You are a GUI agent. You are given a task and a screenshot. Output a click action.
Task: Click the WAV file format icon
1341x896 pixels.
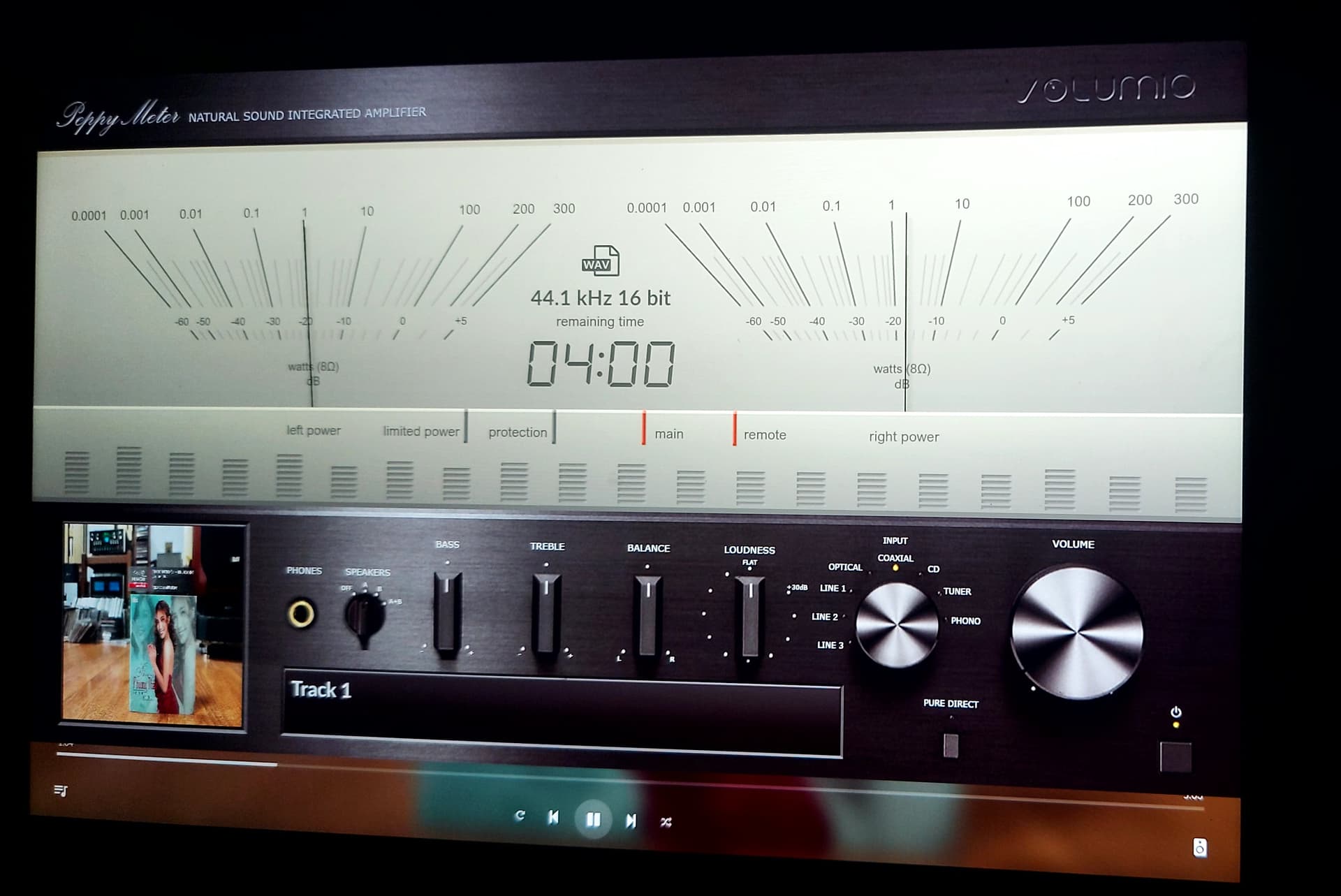coord(600,260)
